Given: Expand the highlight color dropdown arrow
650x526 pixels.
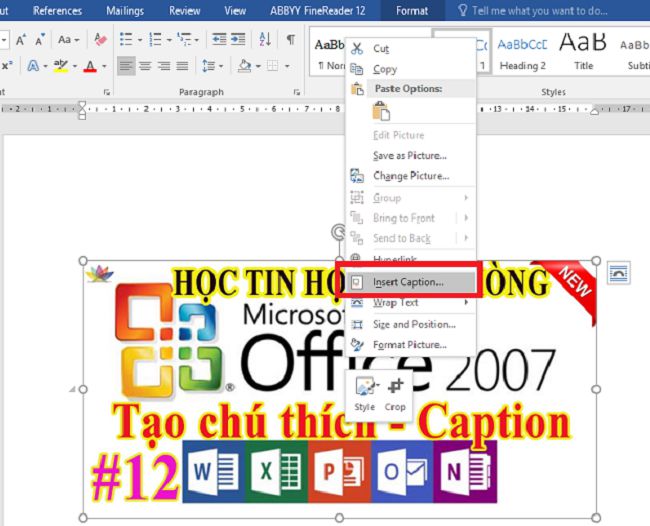Looking at the screenshot, I should coord(75,66).
